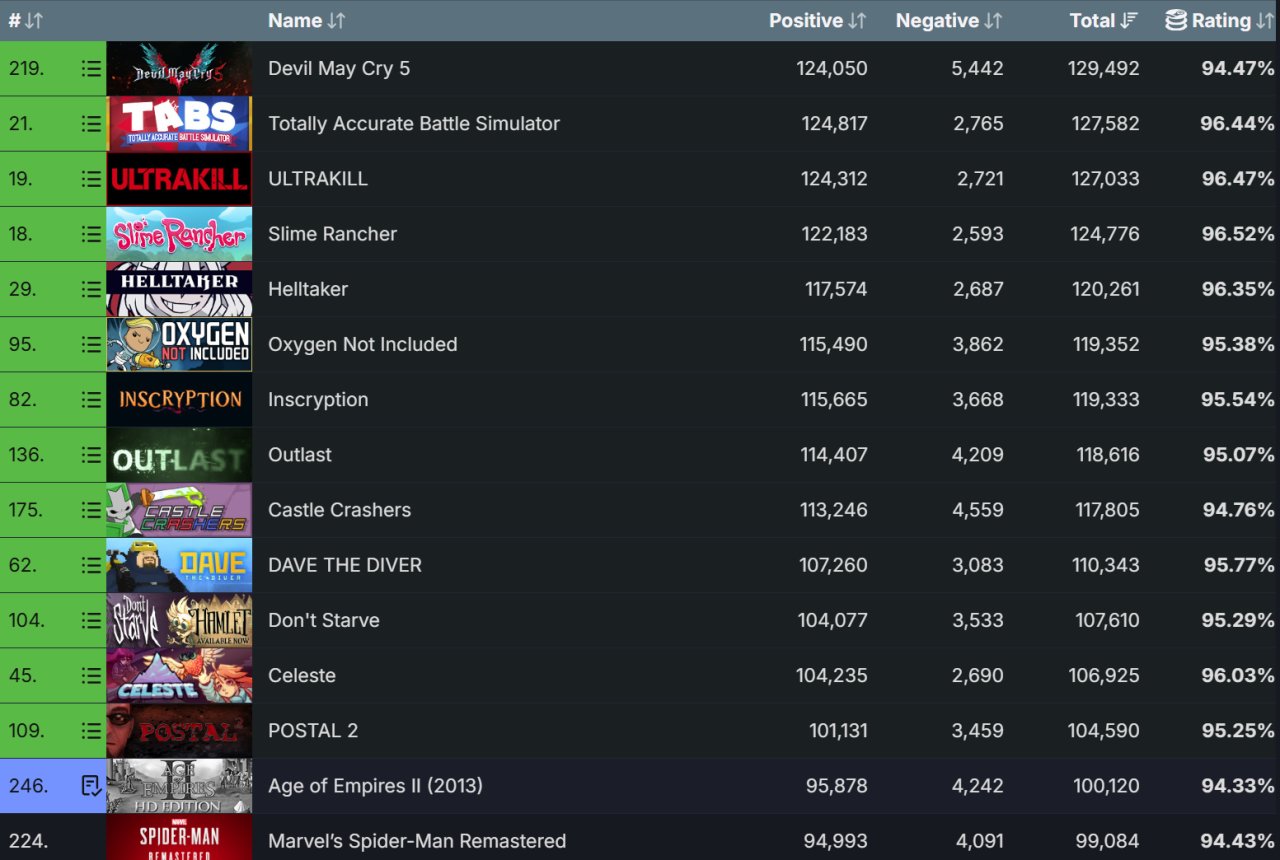Click the Don't Starve thumbnail
The height and width of the screenshot is (860, 1280).
179,620
